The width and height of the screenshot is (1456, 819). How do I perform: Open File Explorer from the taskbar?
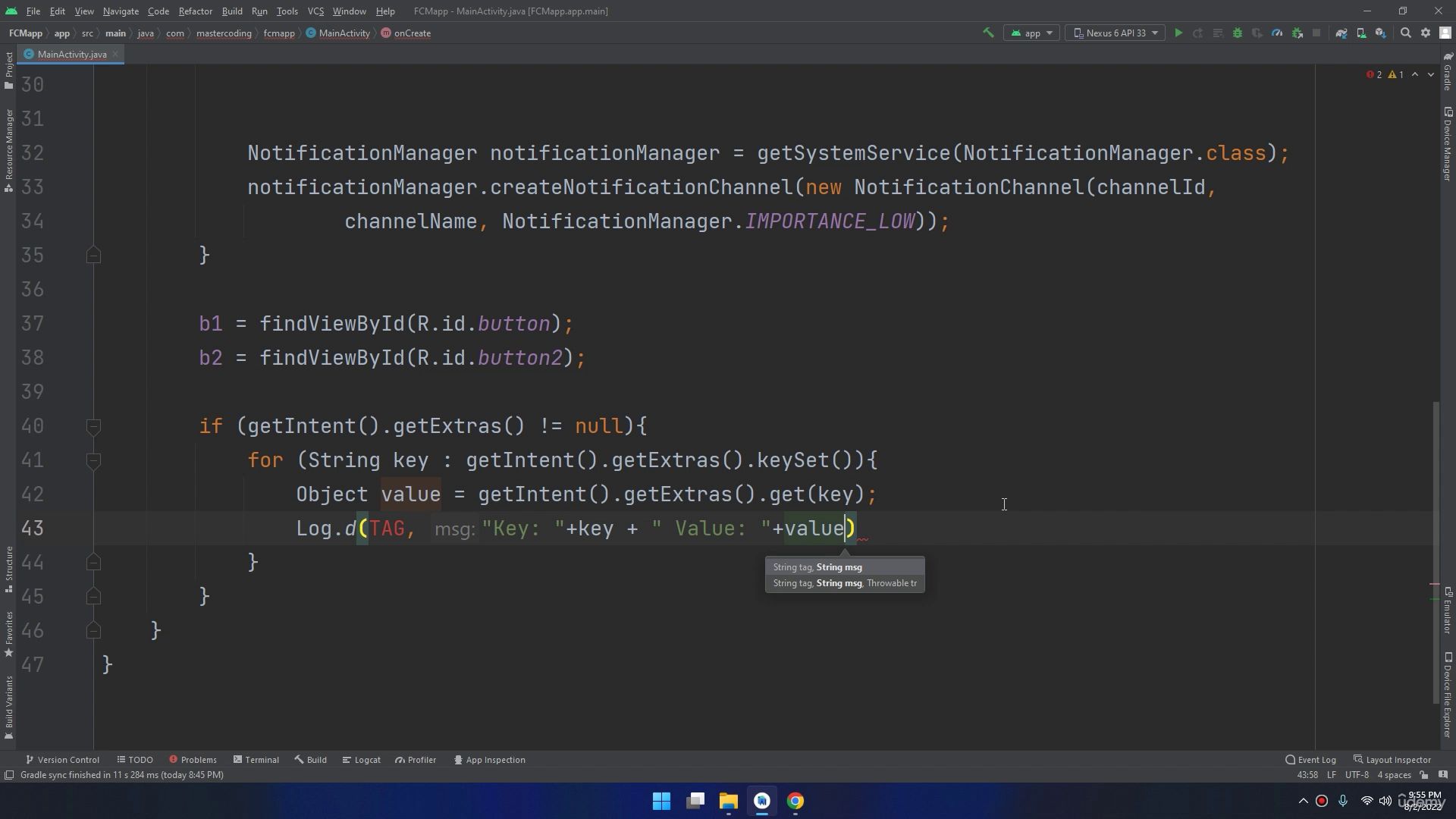coord(729,801)
